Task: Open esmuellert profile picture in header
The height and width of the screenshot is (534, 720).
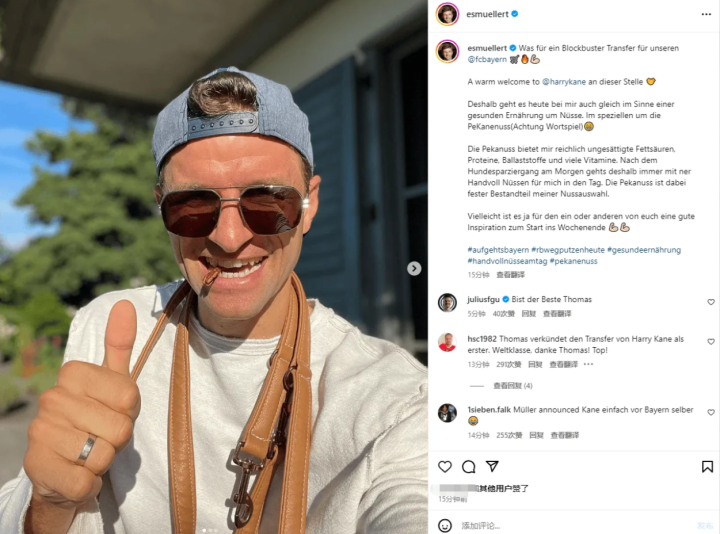Action: tap(447, 14)
